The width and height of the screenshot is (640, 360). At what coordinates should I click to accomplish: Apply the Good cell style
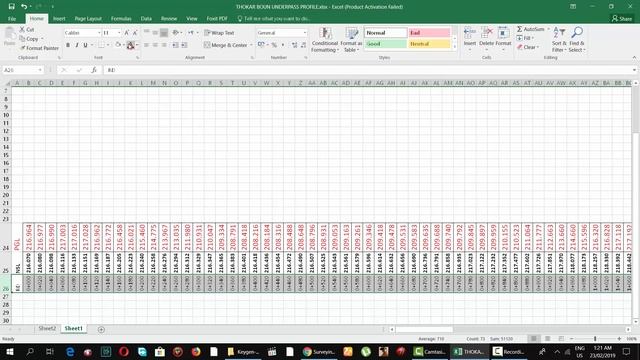[x=385, y=44]
